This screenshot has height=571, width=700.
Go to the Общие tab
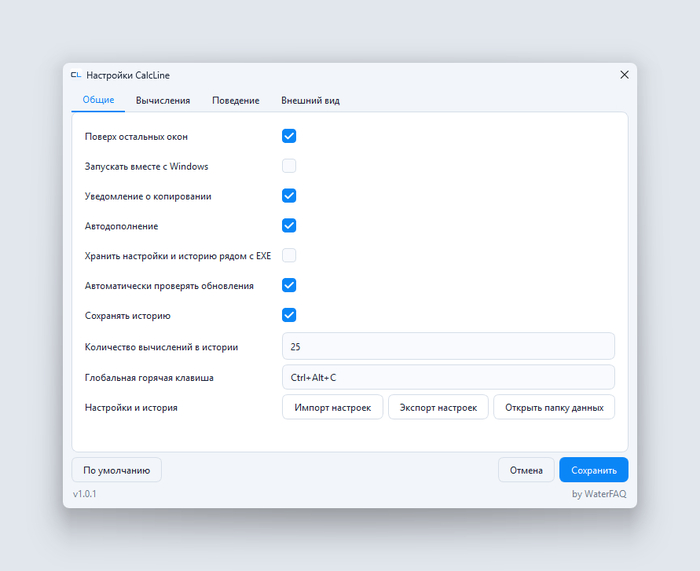98,100
